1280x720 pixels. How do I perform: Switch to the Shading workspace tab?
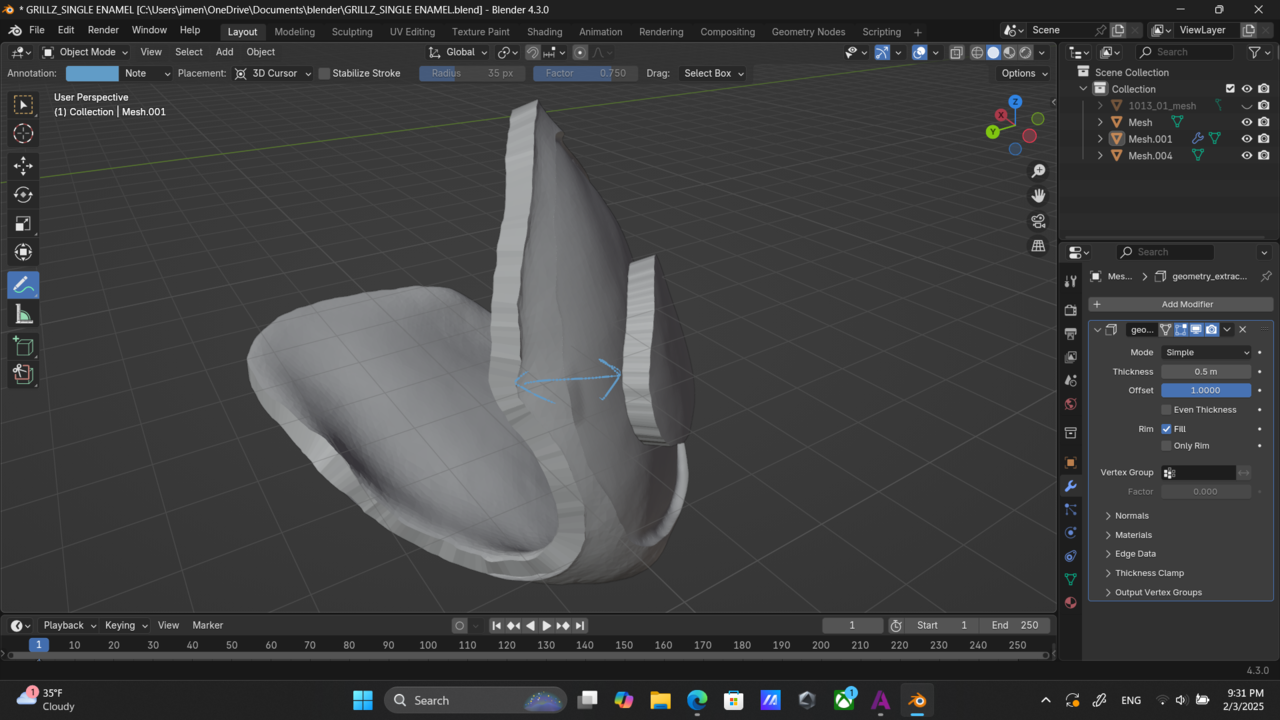[544, 31]
